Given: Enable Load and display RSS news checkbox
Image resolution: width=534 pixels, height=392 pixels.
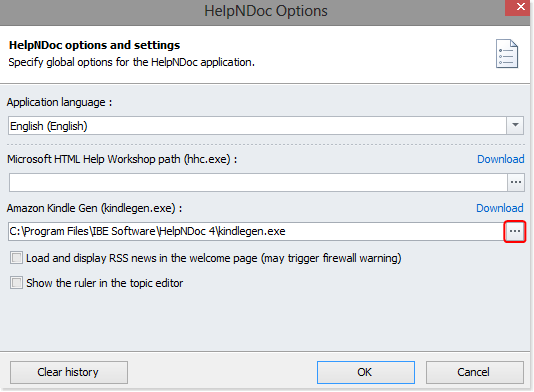Looking at the screenshot, I should (x=16, y=258).
